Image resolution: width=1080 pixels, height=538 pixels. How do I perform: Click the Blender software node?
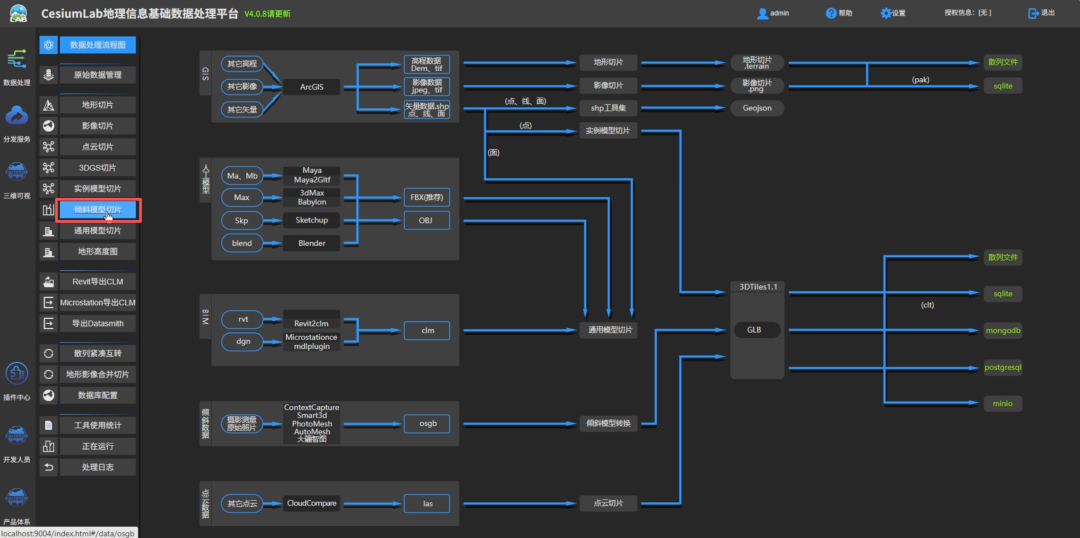point(311,242)
